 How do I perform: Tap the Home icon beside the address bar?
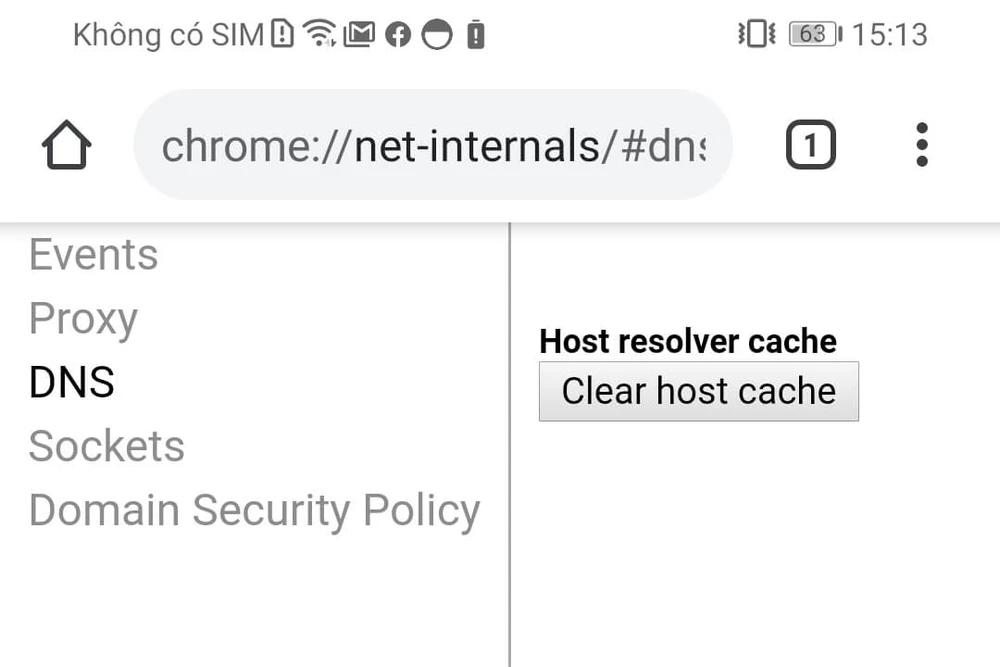tap(65, 144)
